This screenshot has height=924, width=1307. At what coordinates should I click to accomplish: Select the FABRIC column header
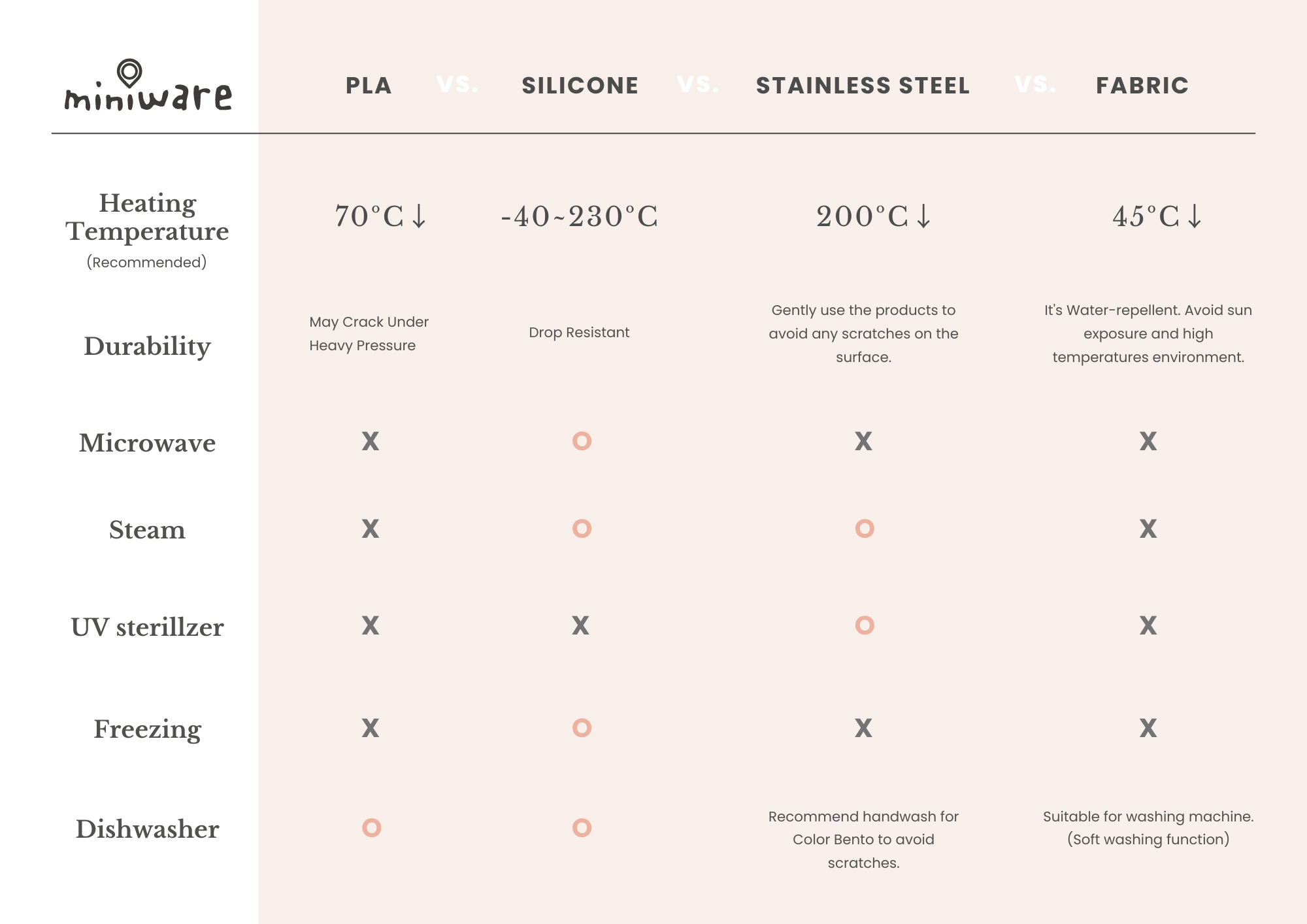(x=1142, y=86)
